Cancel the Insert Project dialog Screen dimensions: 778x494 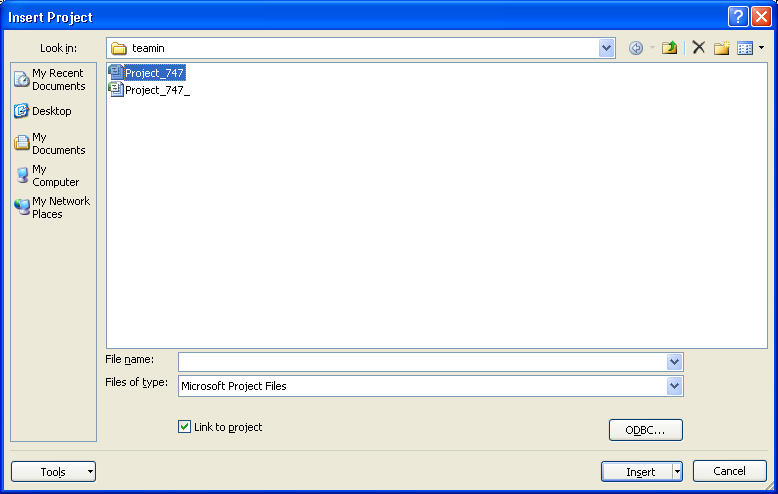coord(730,471)
